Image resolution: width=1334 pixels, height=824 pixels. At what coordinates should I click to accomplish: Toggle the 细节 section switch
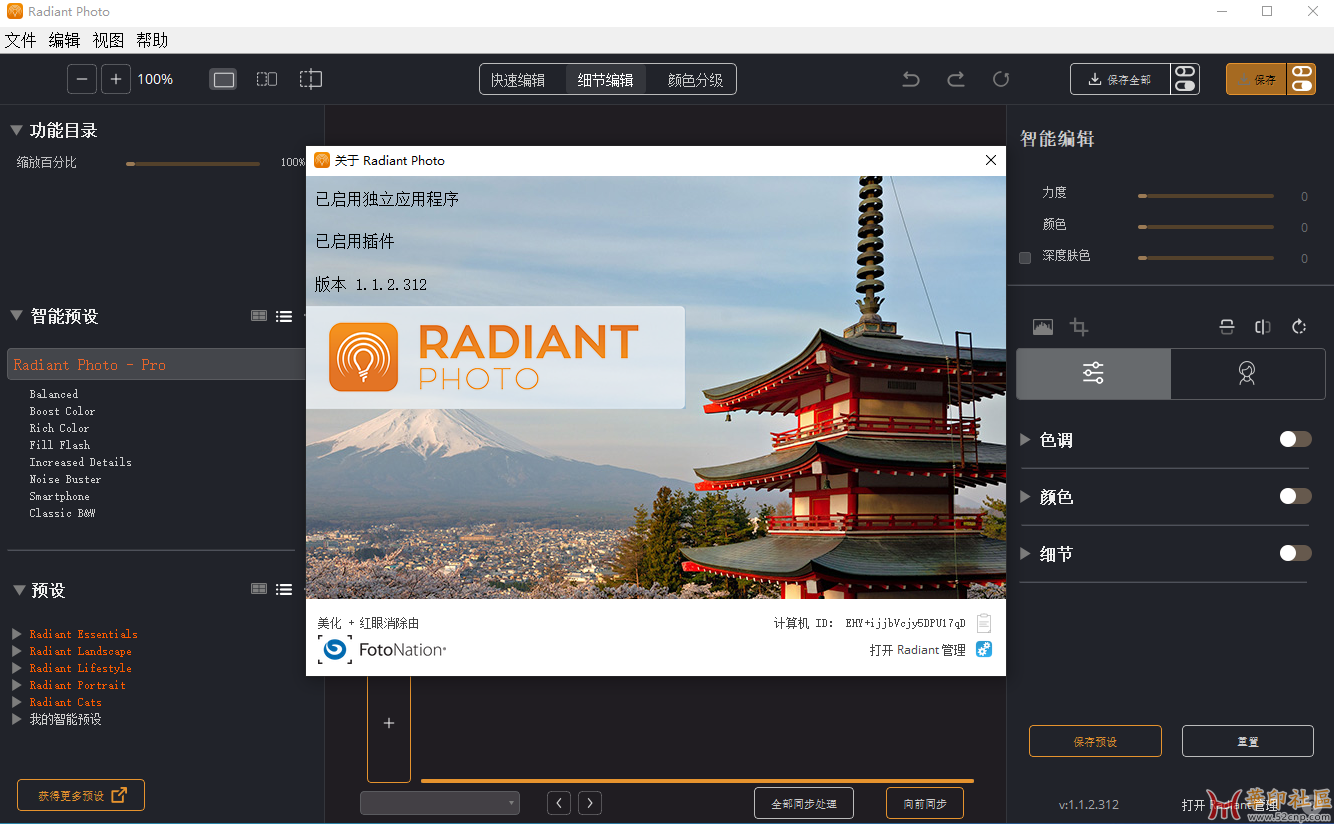tap(1295, 553)
